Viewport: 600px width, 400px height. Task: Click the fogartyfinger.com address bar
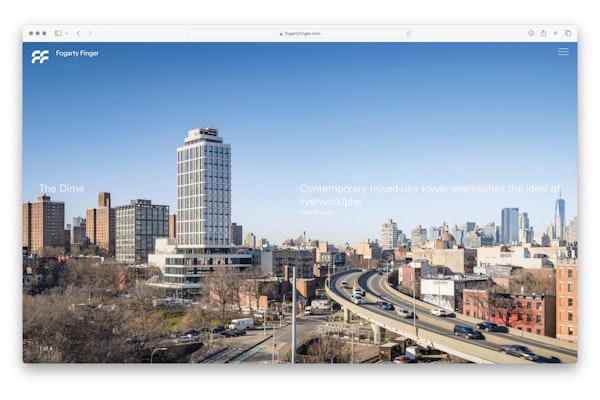click(x=300, y=34)
